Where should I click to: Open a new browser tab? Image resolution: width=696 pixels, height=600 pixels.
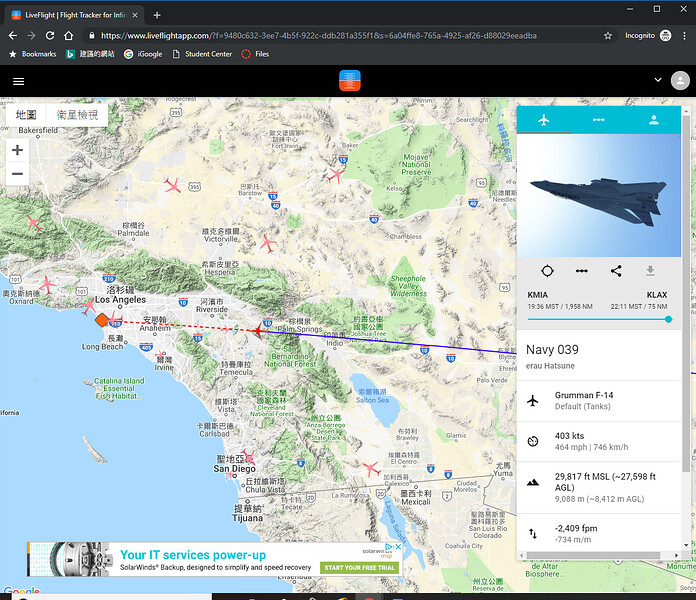pyautogui.click(x=157, y=15)
